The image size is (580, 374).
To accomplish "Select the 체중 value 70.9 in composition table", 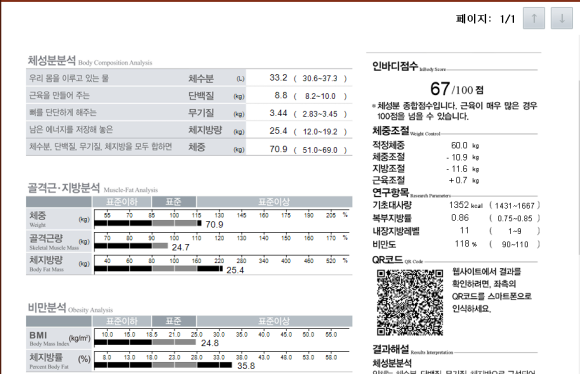I will pyautogui.click(x=278, y=149).
